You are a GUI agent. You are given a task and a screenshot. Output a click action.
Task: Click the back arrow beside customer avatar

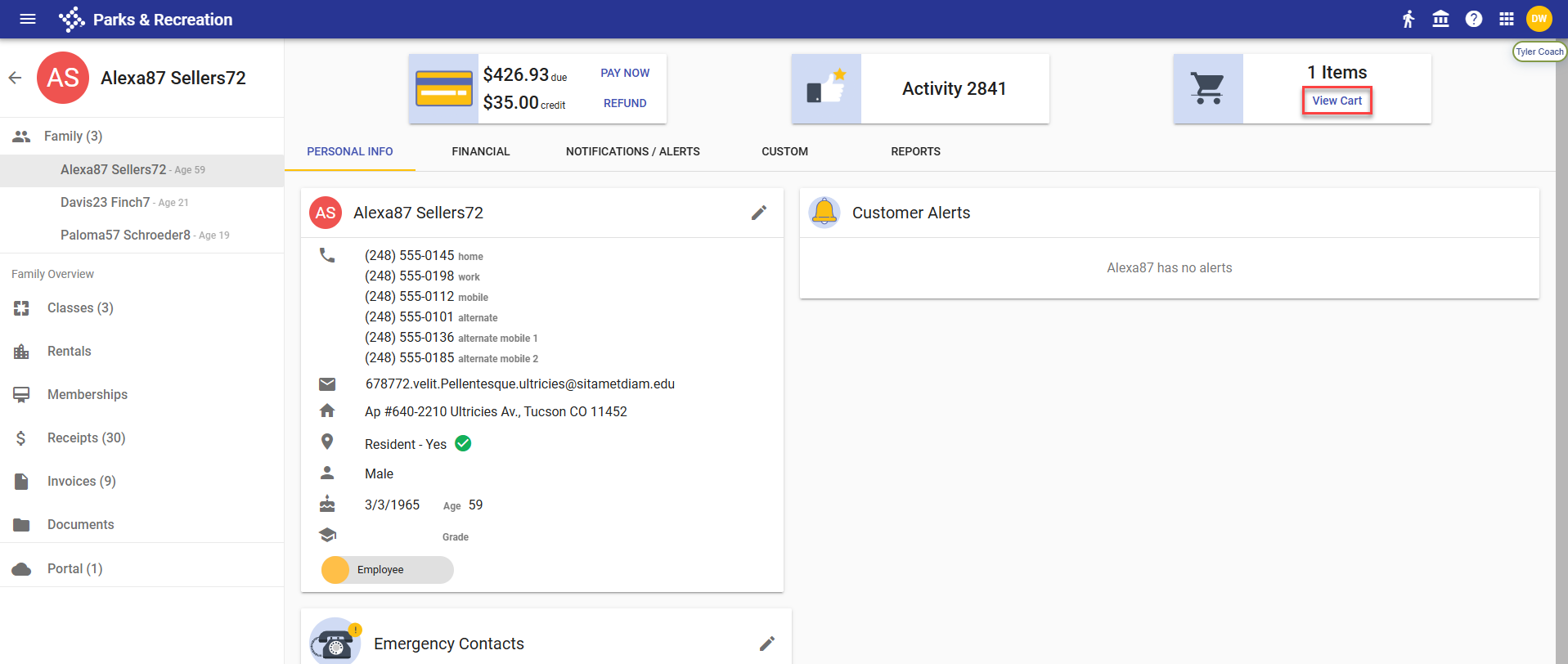[15, 78]
